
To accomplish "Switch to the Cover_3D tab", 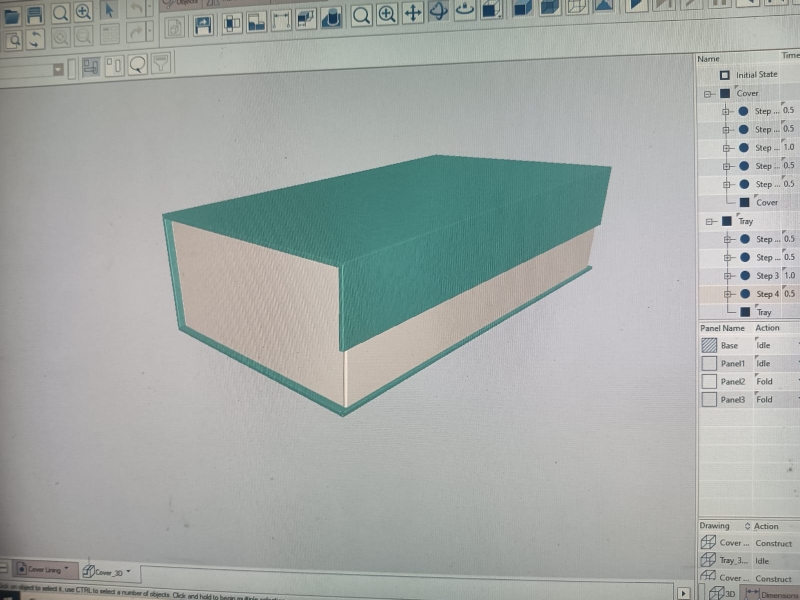I will tap(104, 572).
